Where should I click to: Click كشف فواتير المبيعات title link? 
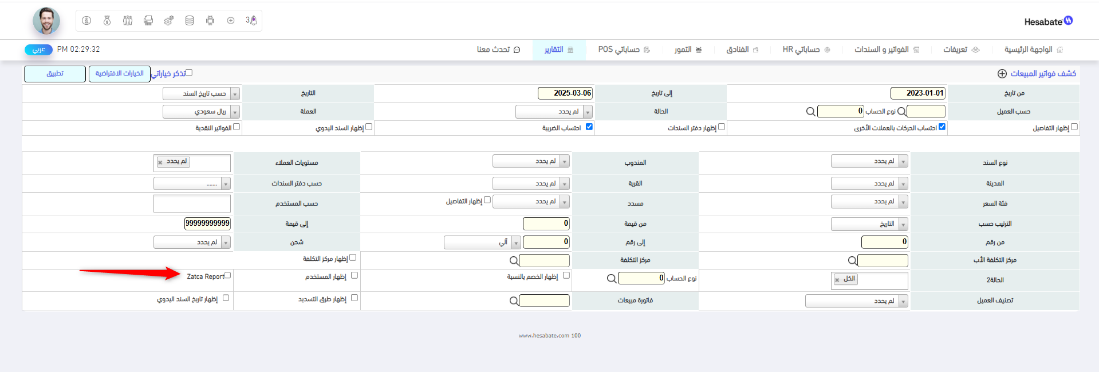tap(1043, 74)
